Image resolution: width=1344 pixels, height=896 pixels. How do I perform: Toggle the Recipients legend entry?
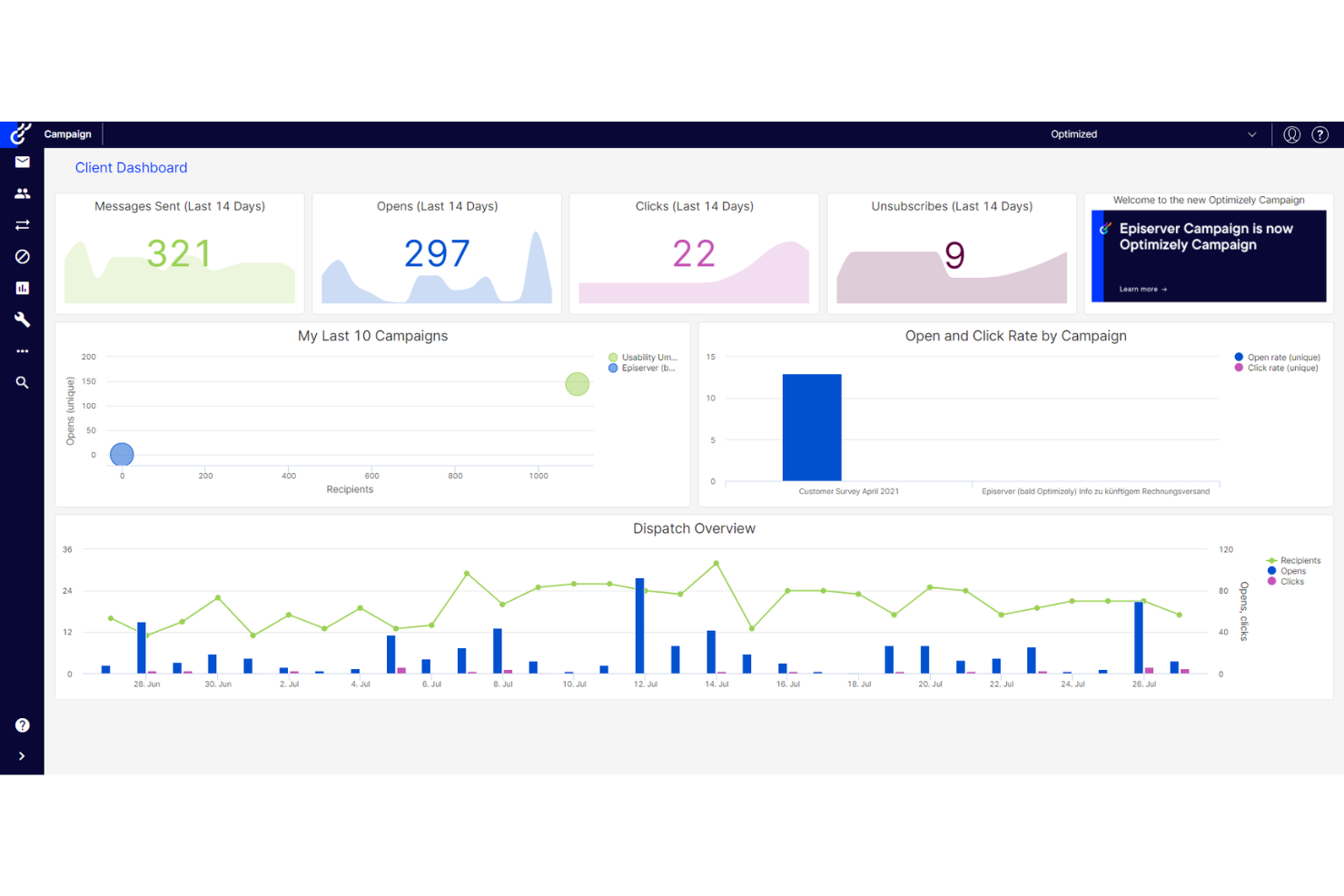click(x=1294, y=561)
